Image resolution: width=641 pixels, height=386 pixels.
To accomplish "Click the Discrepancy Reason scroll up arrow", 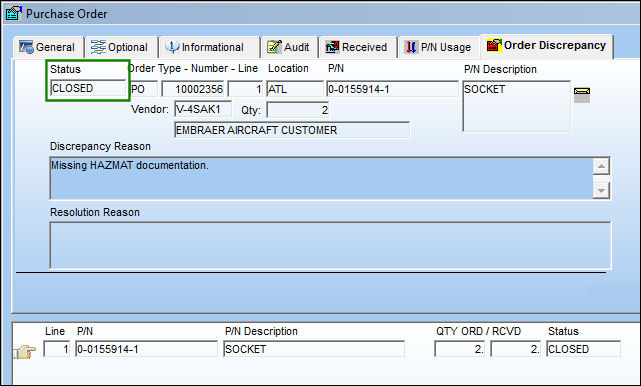I will point(601,166).
